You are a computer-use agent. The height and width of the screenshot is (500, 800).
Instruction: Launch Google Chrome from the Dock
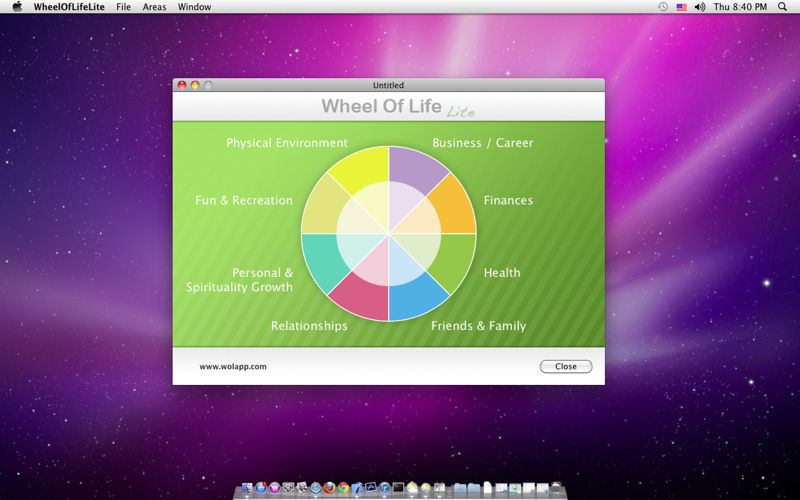(x=343, y=487)
